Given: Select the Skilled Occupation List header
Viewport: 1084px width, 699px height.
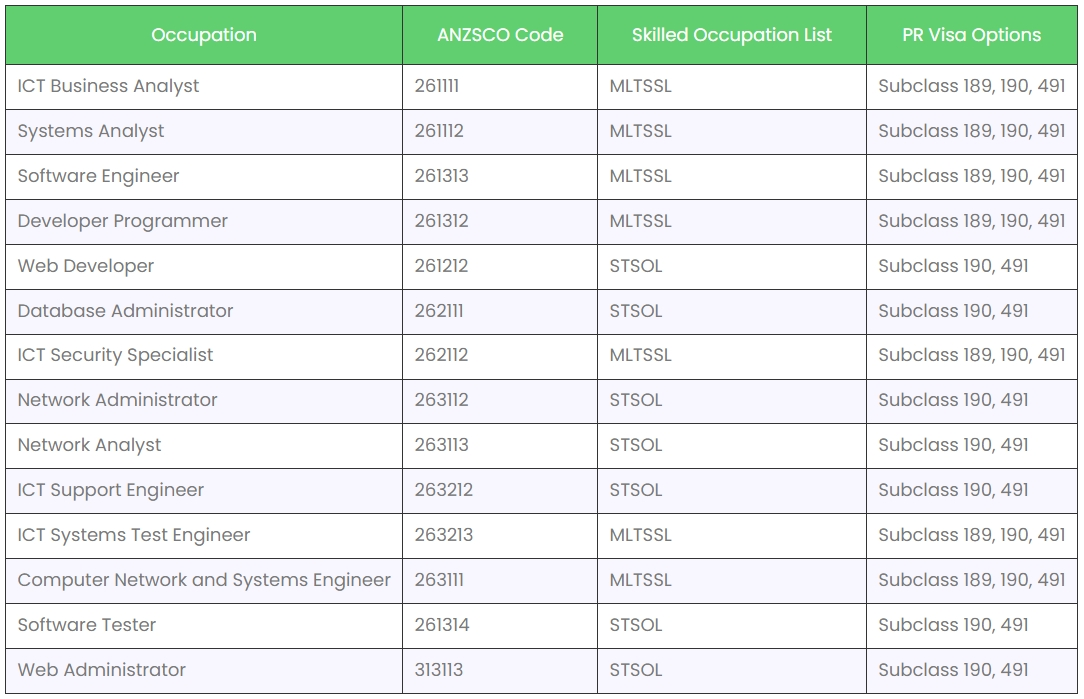Looking at the screenshot, I should pos(731,35).
